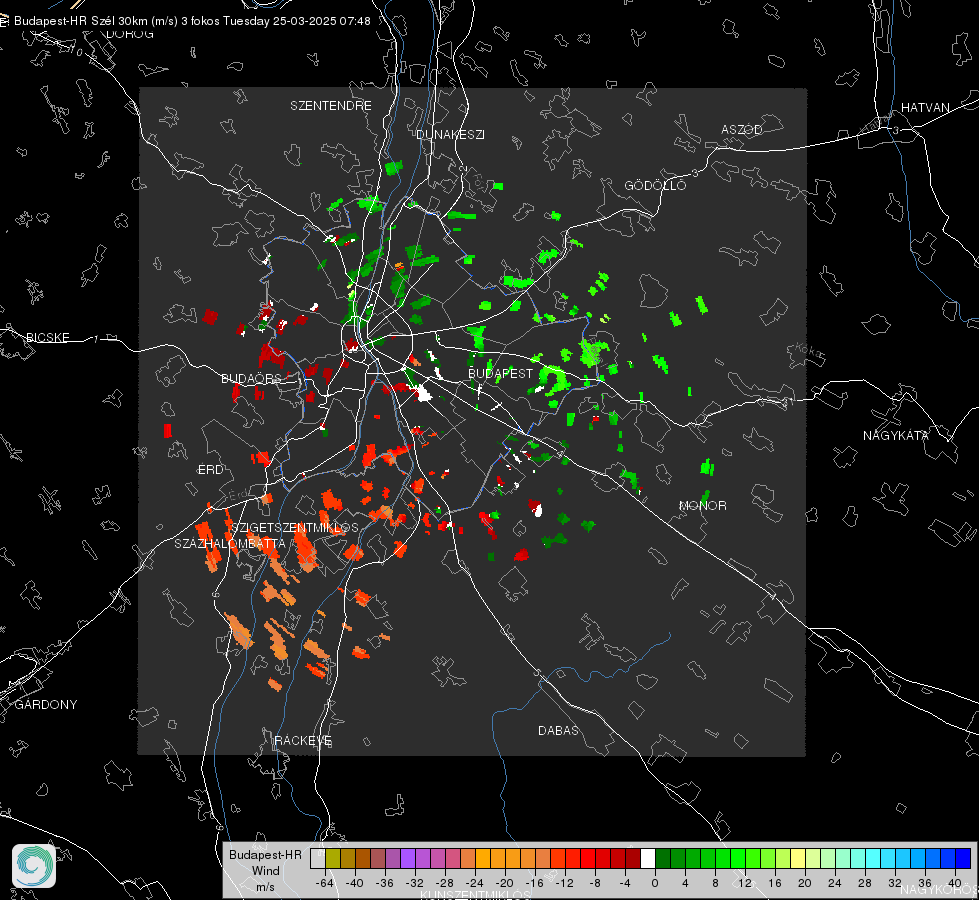The height and width of the screenshot is (900, 979).
Task: Click the ÉRD town label
Action: pos(210,470)
